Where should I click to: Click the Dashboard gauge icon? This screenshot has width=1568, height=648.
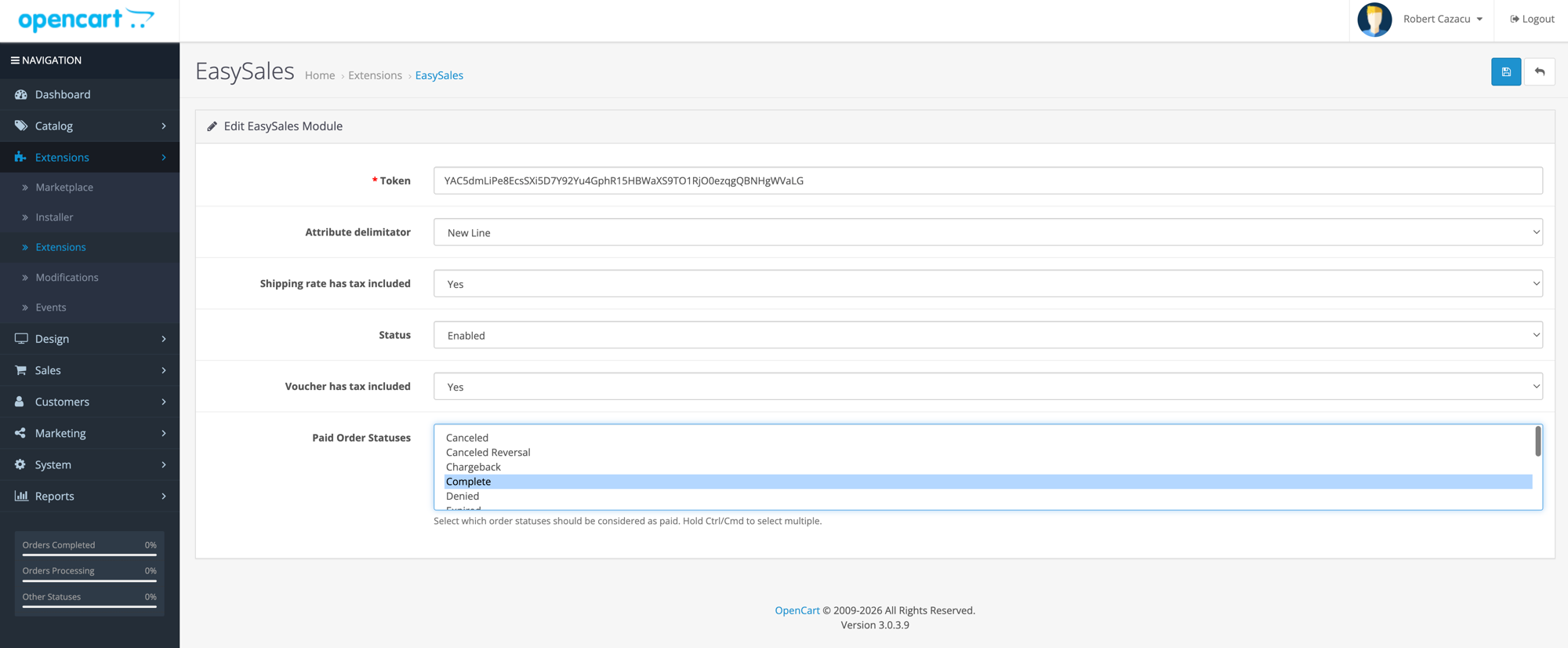[21, 94]
